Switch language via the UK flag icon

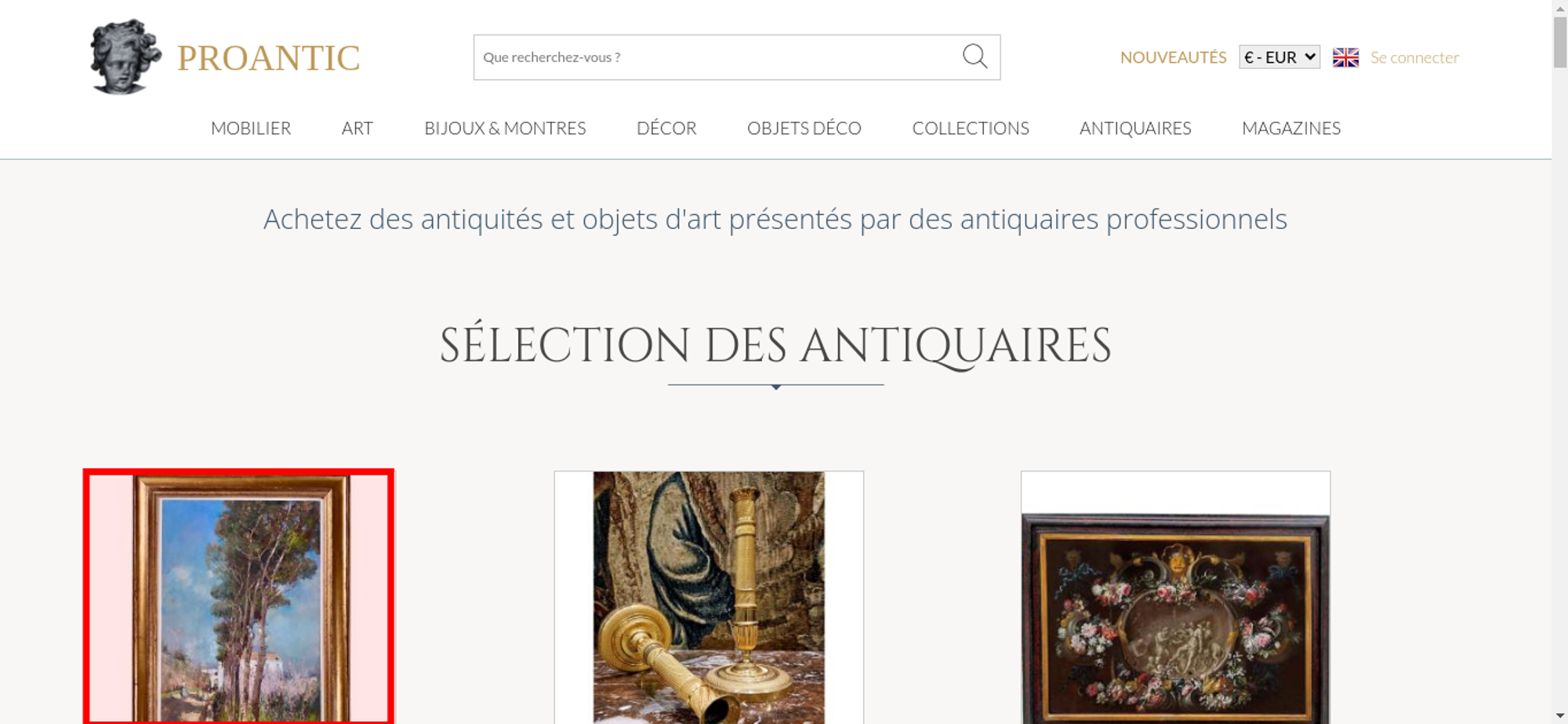[1345, 57]
